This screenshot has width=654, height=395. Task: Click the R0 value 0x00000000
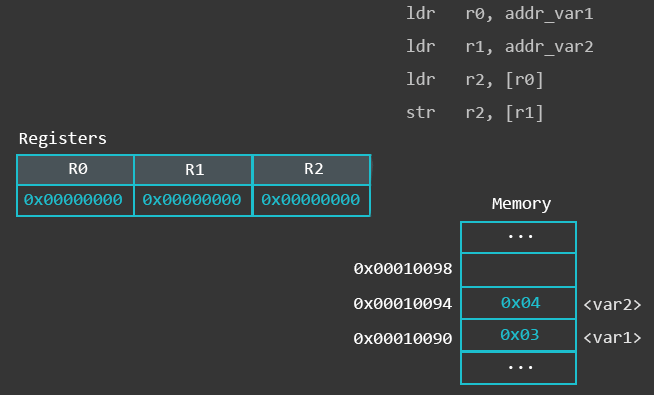(x=73, y=200)
